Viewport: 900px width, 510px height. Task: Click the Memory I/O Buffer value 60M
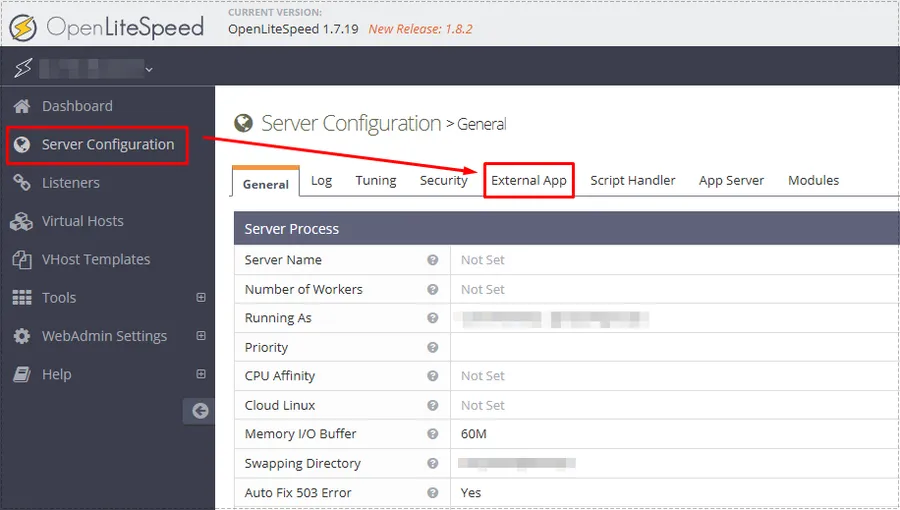click(474, 434)
